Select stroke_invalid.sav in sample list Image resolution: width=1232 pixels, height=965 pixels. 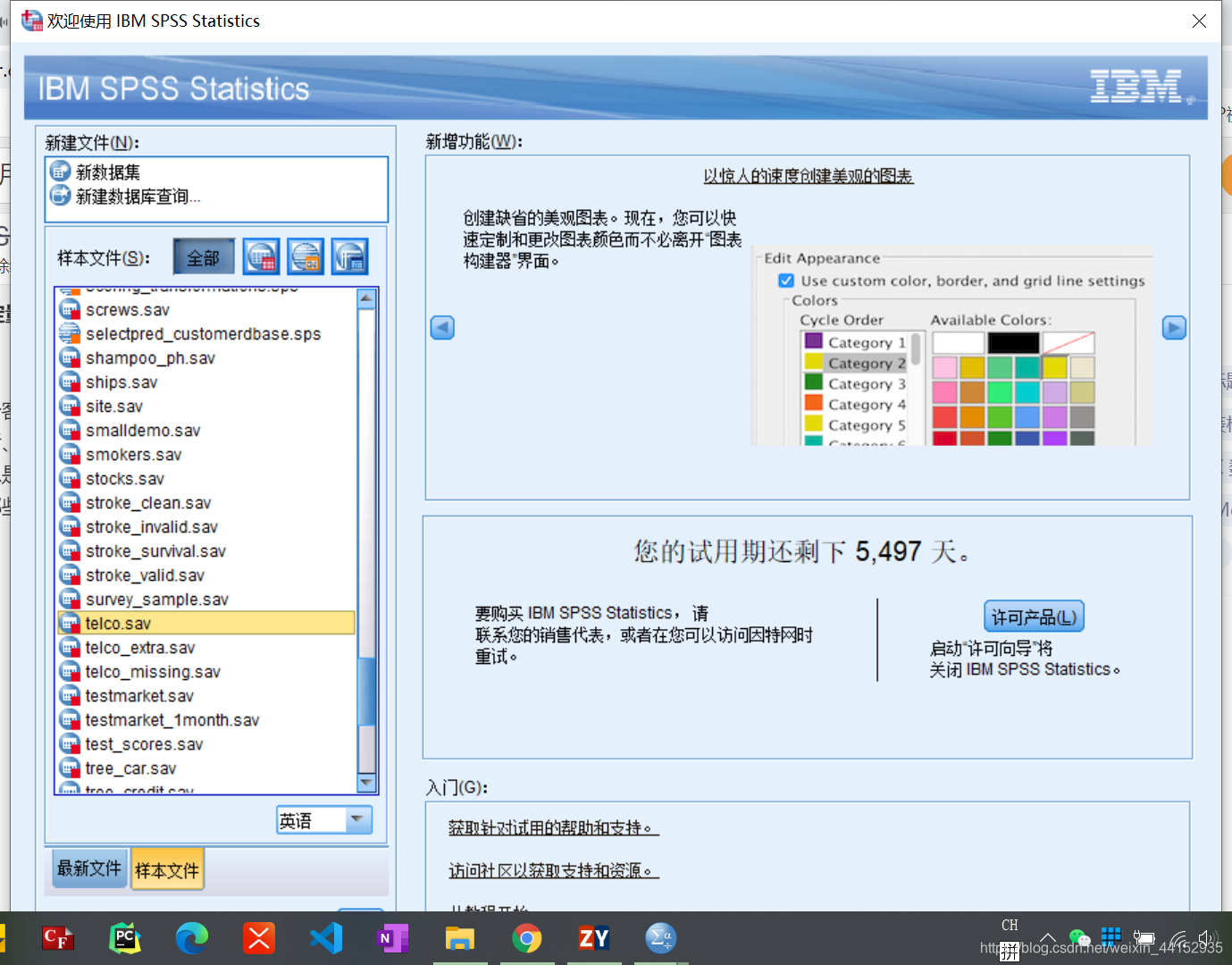tap(206, 526)
